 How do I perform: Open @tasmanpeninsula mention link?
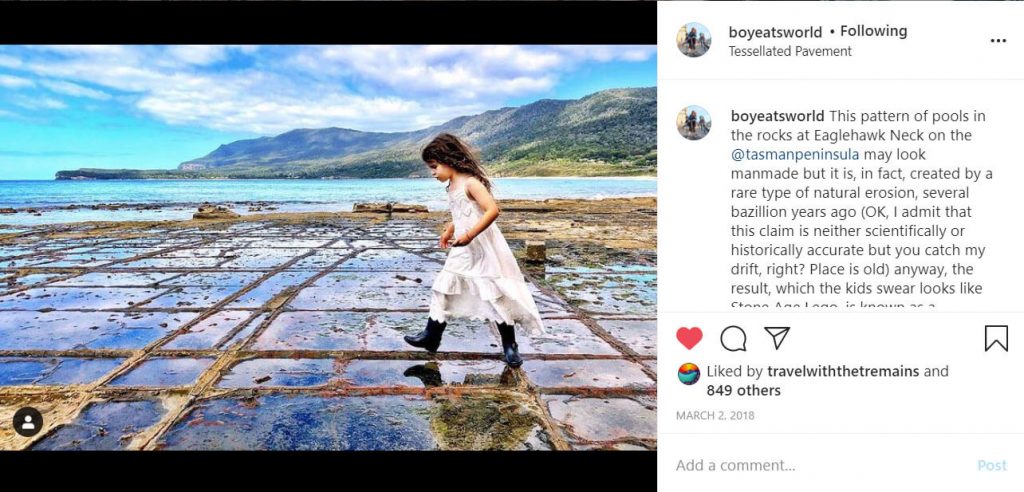point(795,155)
